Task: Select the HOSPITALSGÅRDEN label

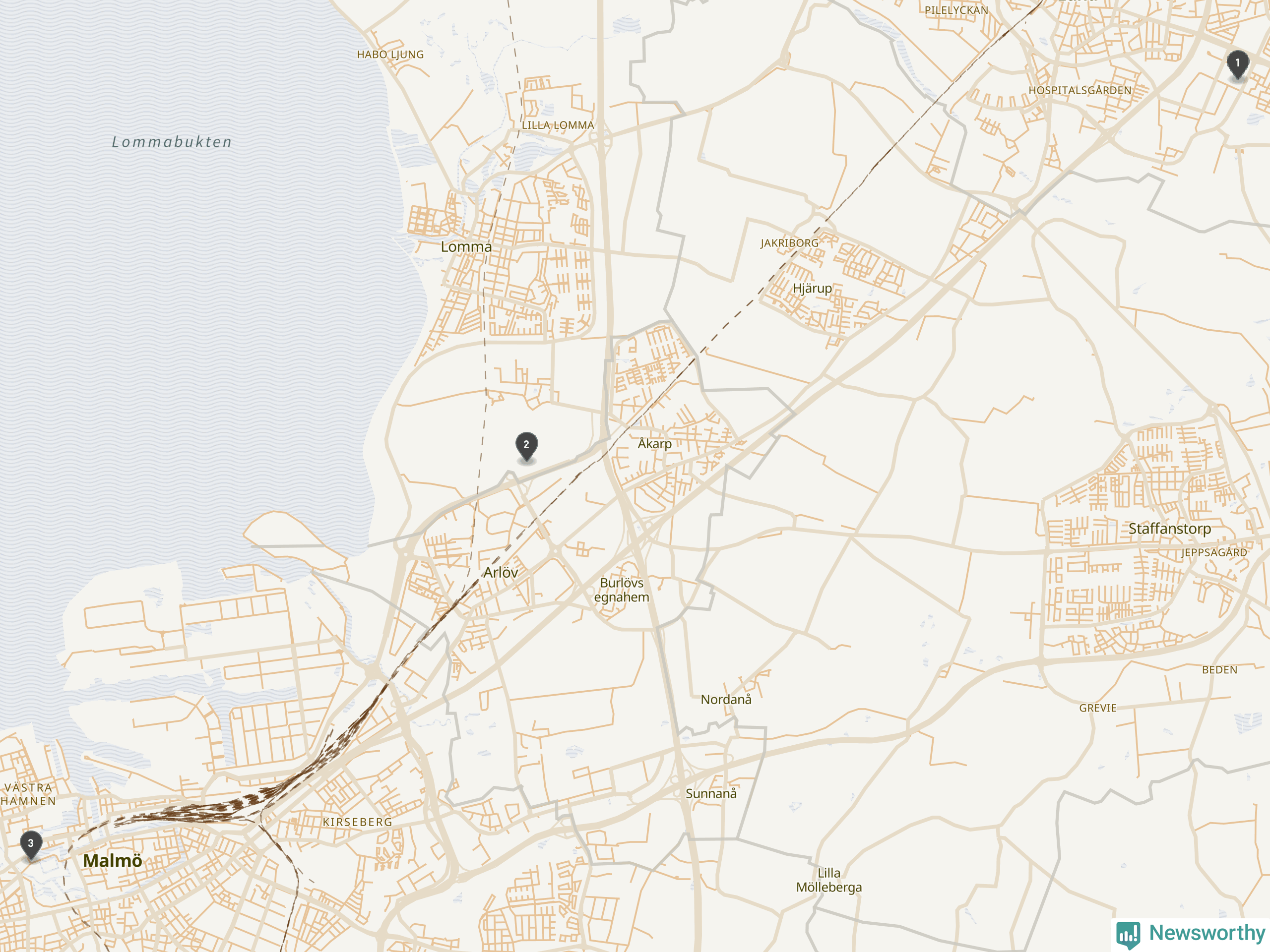Action: point(1080,91)
